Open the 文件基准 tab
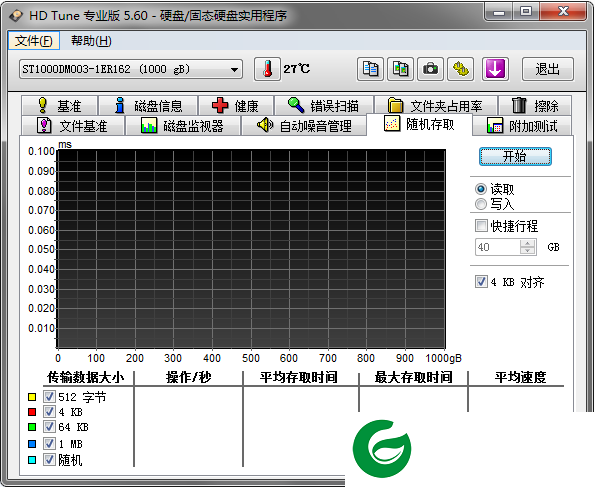The image size is (595, 487). coord(73,126)
